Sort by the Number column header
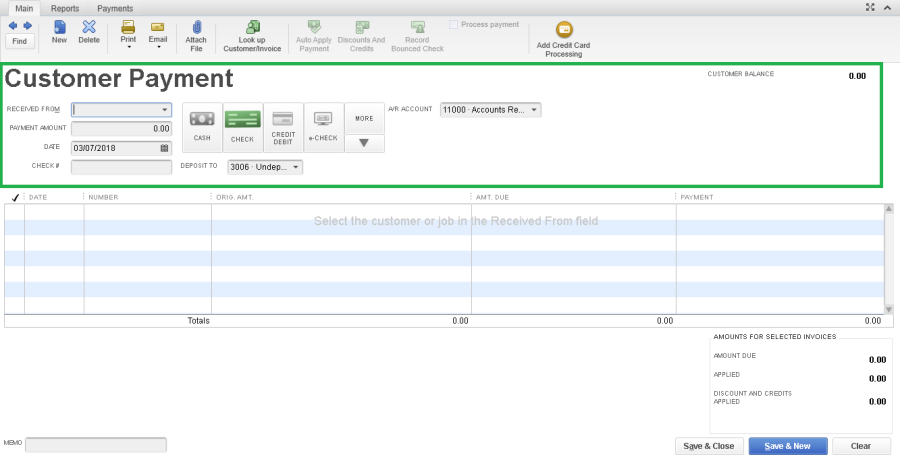Image resolution: width=900 pixels, height=455 pixels. point(103,197)
